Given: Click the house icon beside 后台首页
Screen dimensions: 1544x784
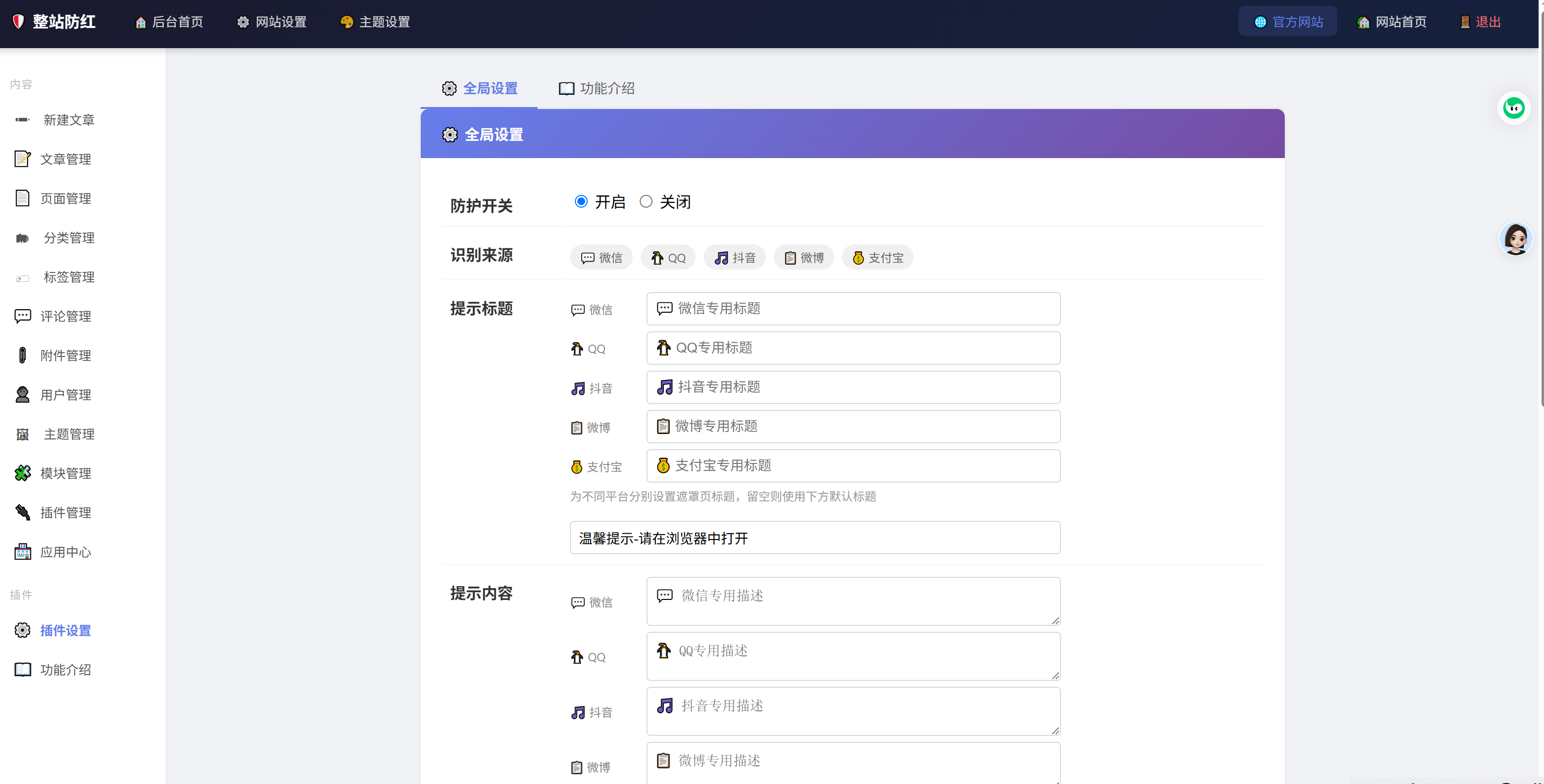Looking at the screenshot, I should (x=141, y=22).
